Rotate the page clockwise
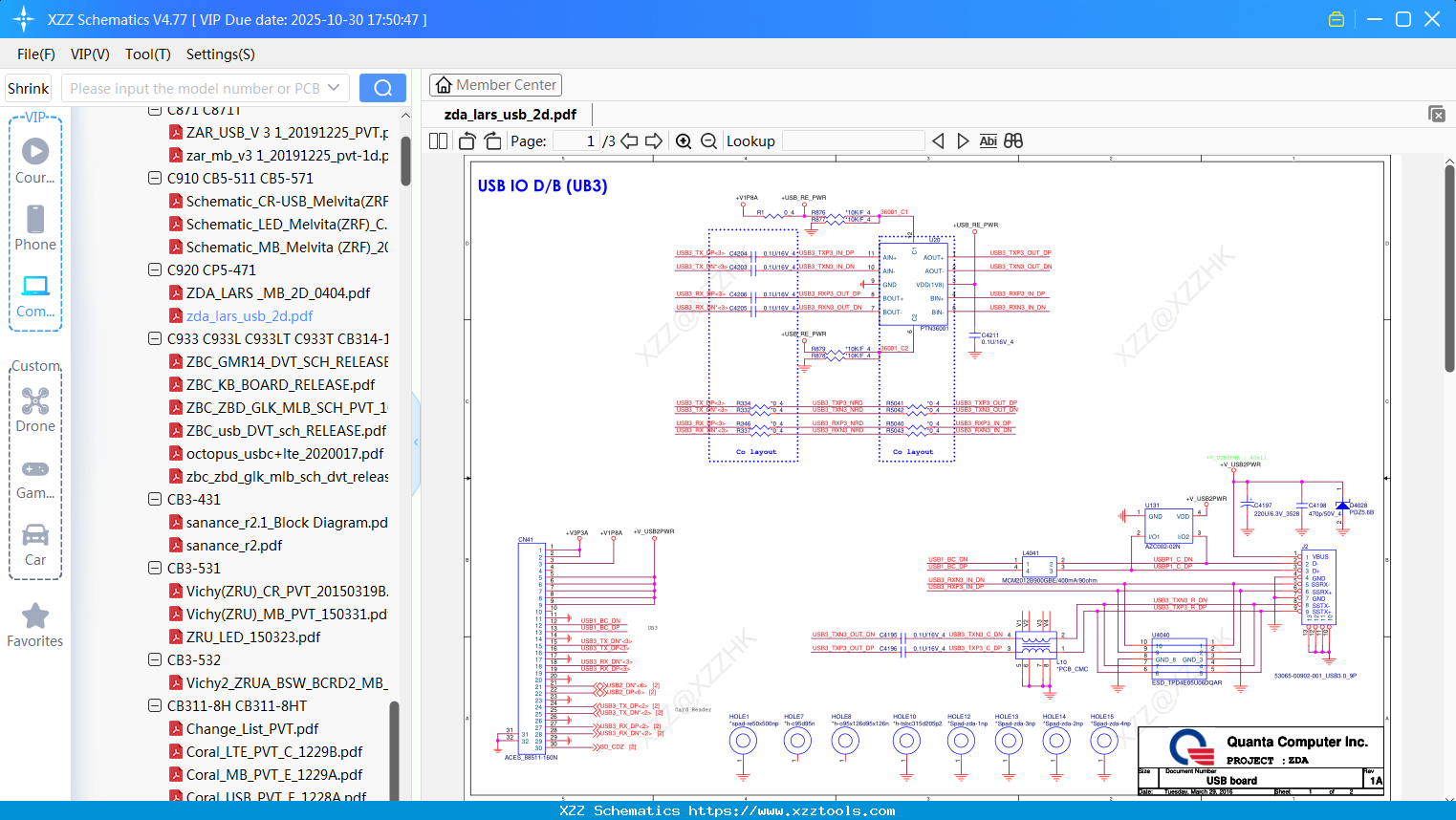Viewport: 1456px width, 820px height. (x=492, y=141)
